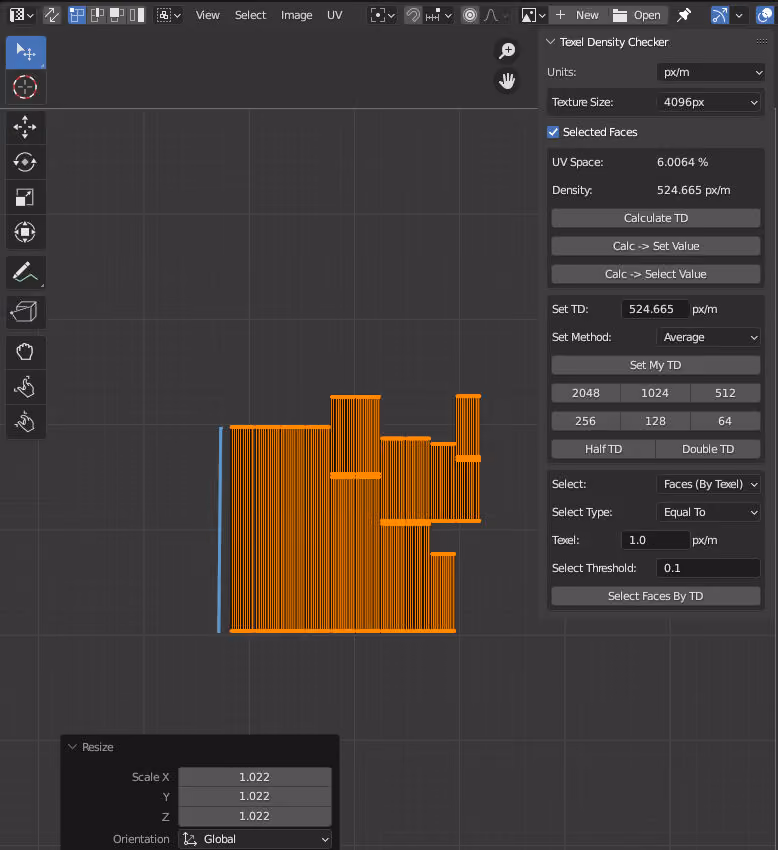This screenshot has width=778, height=850.
Task: Select the UV Pinch sculpt tool
Action: tap(25, 422)
